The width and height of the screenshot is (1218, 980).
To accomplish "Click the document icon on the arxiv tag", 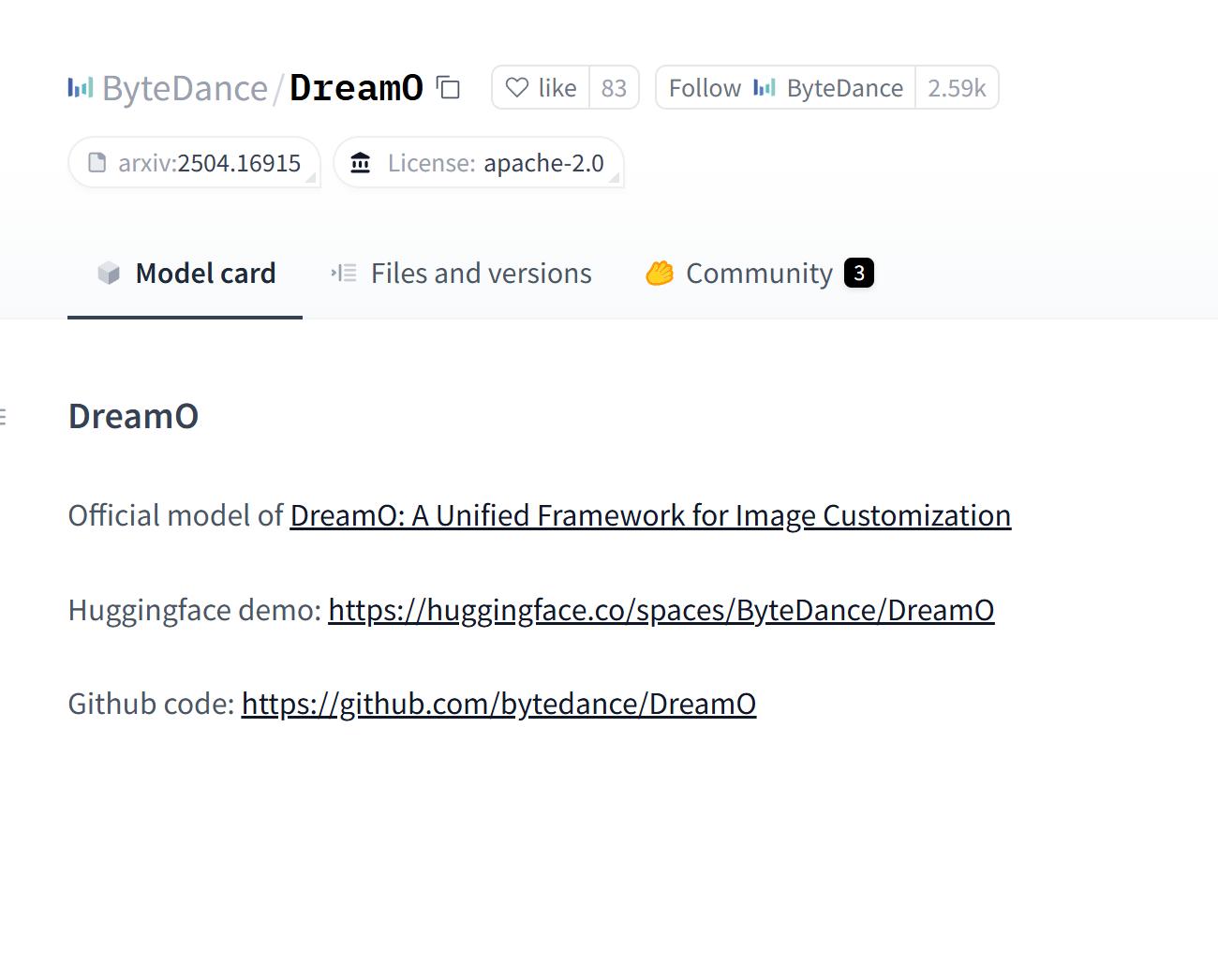I will (97, 163).
